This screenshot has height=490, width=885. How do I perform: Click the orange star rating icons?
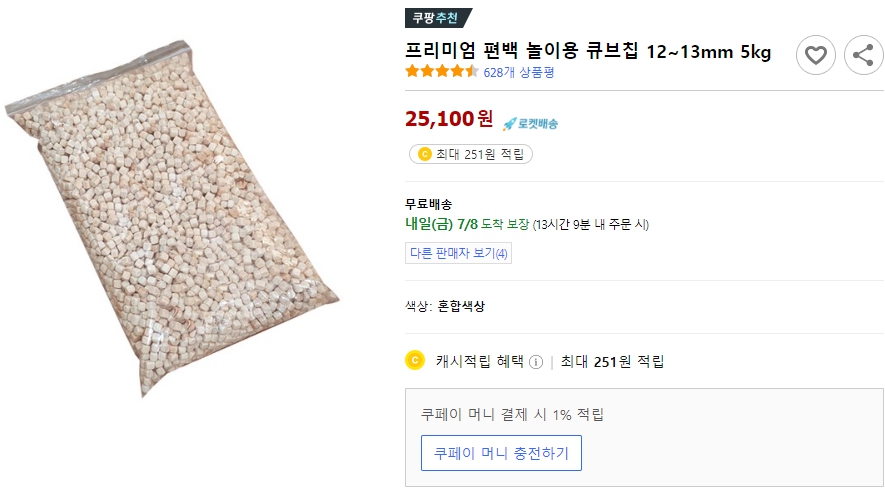(x=441, y=72)
